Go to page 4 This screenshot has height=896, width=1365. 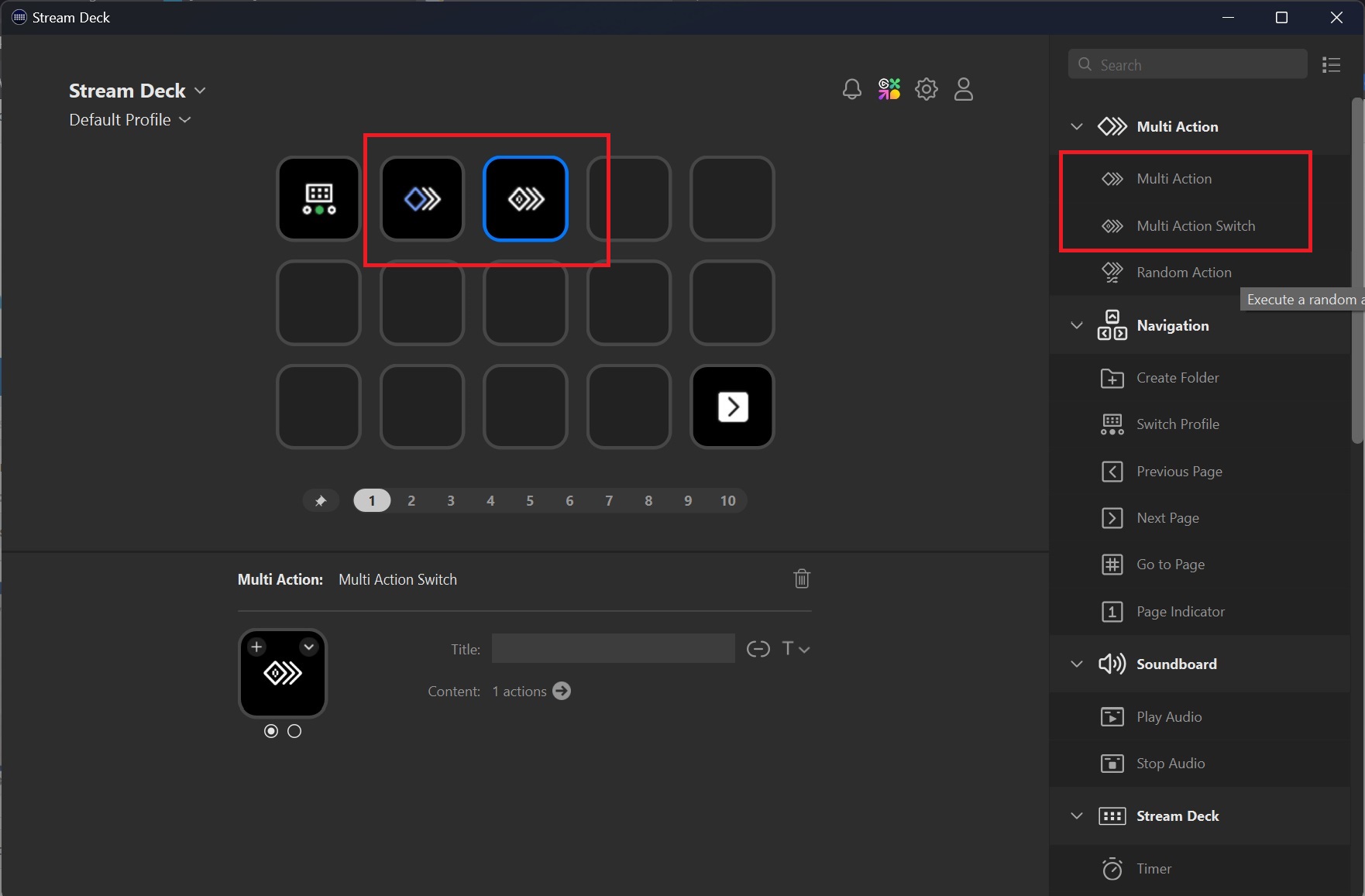(490, 500)
